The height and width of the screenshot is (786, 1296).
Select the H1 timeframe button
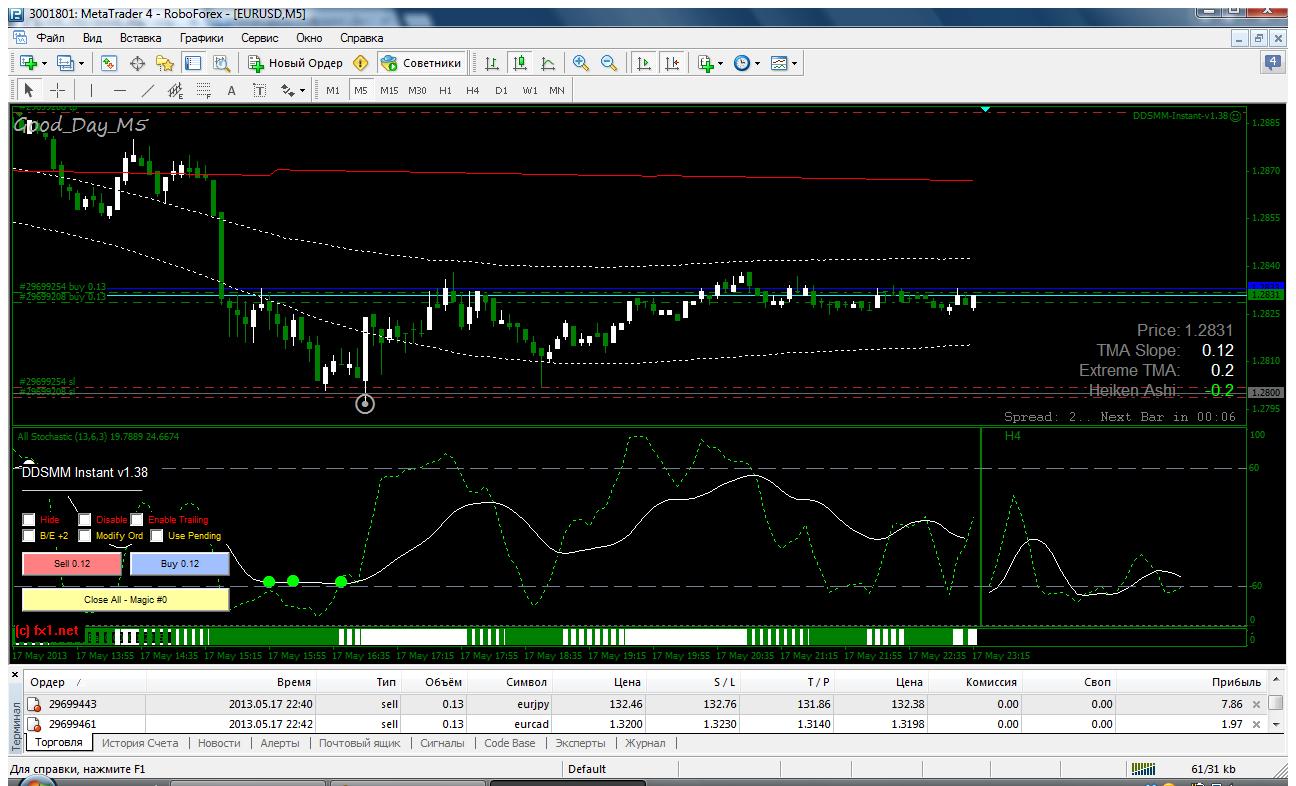point(445,90)
